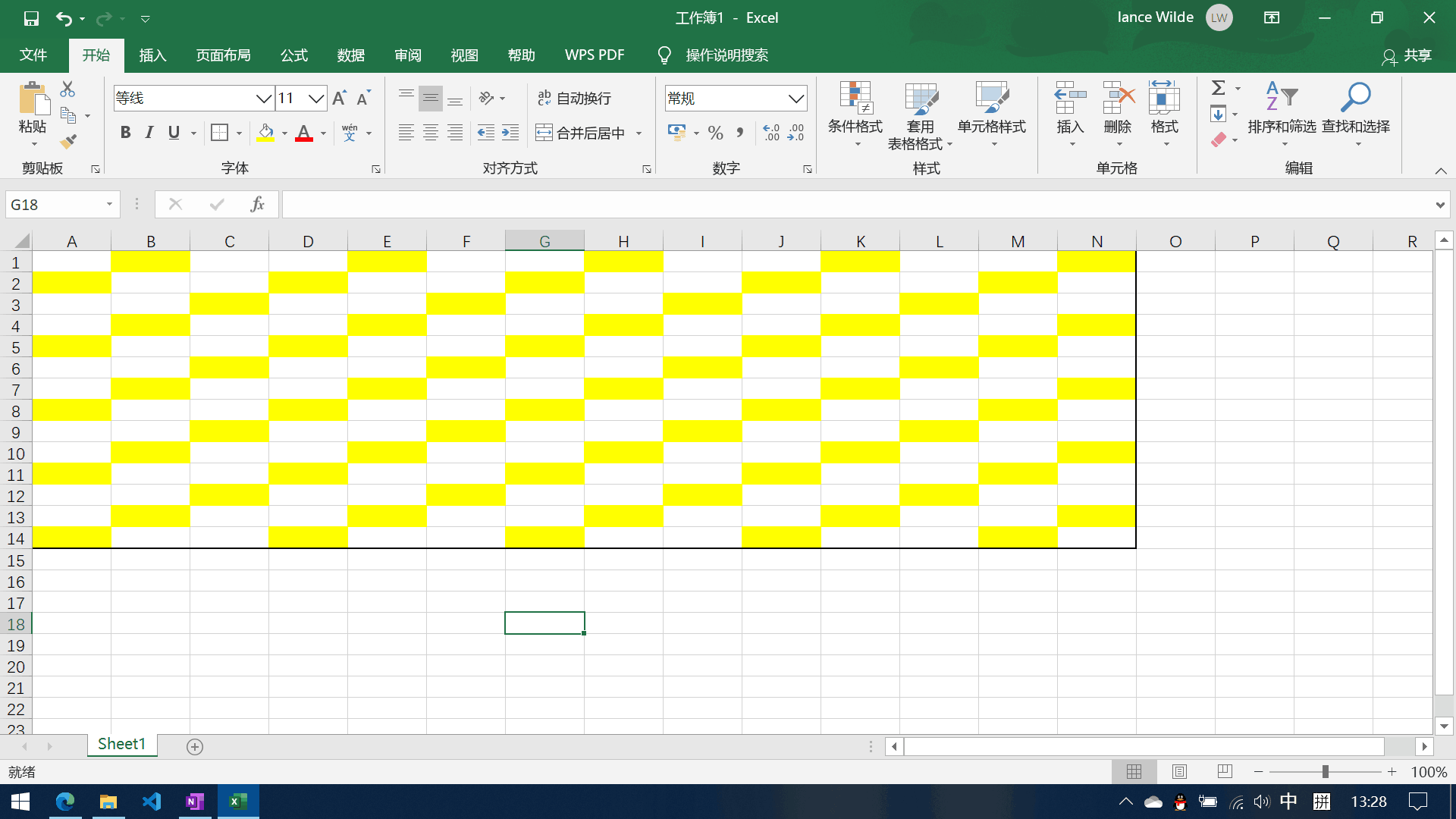Image resolution: width=1456 pixels, height=819 pixels.
Task: Apply the yellow fill color swatch
Action: [x=265, y=133]
